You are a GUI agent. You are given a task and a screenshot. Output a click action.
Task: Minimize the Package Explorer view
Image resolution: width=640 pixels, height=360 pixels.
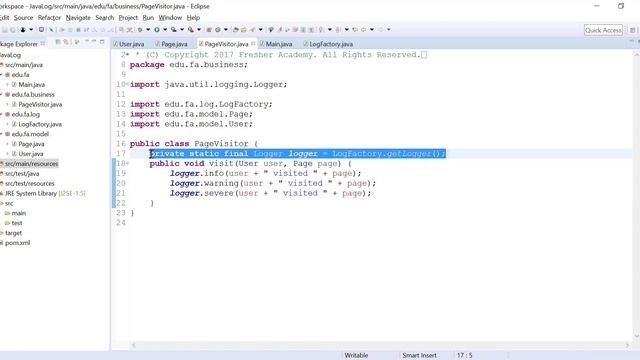tap(93, 42)
